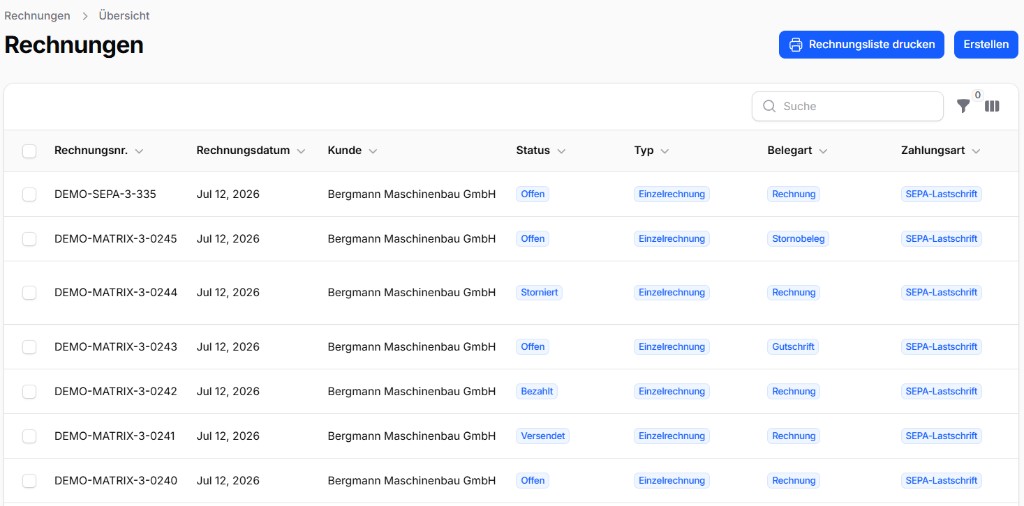1024x506 pixels.
Task: Click the Storniert status badge
Action: [x=539, y=293]
